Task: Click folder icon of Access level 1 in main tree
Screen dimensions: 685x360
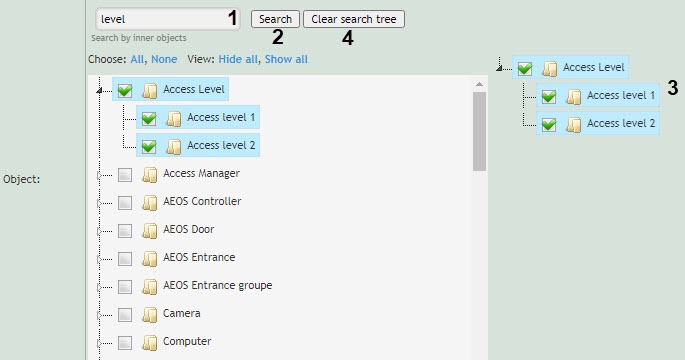Action: tap(174, 118)
